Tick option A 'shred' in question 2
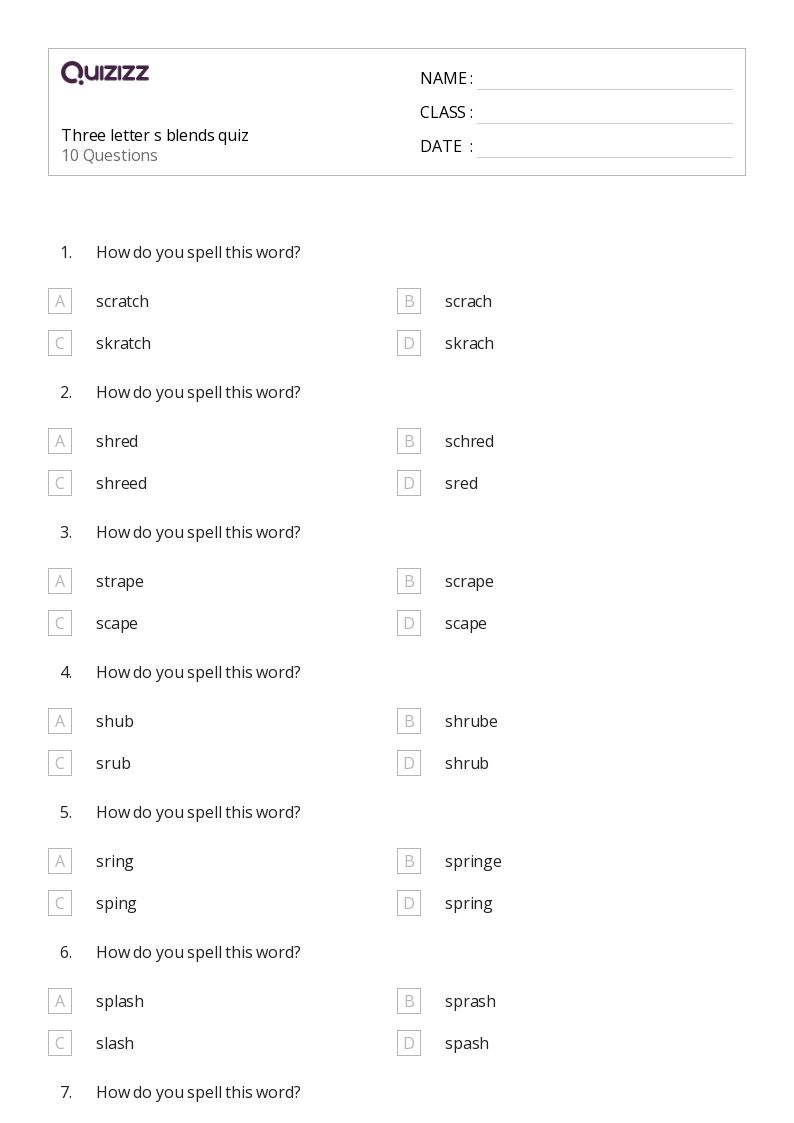 click(60, 441)
